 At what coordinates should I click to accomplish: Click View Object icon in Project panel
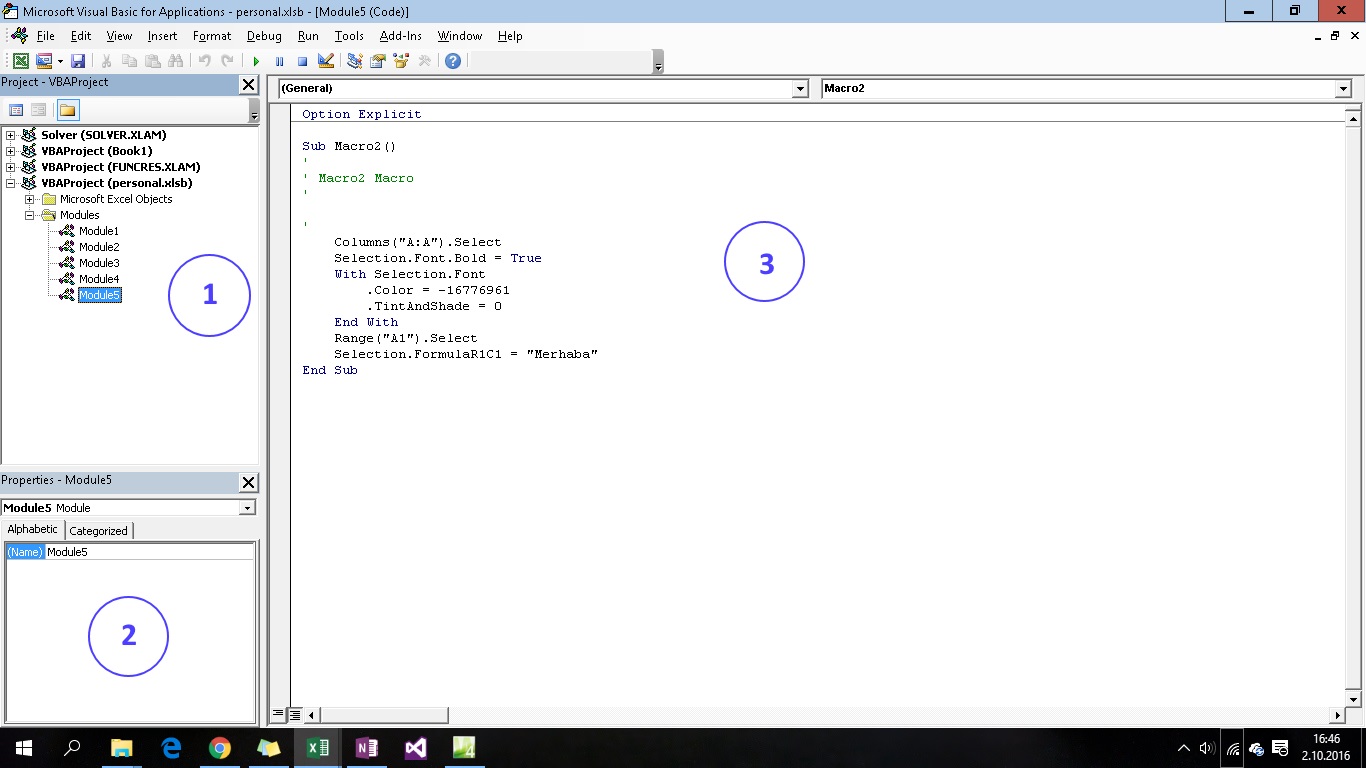click(38, 110)
